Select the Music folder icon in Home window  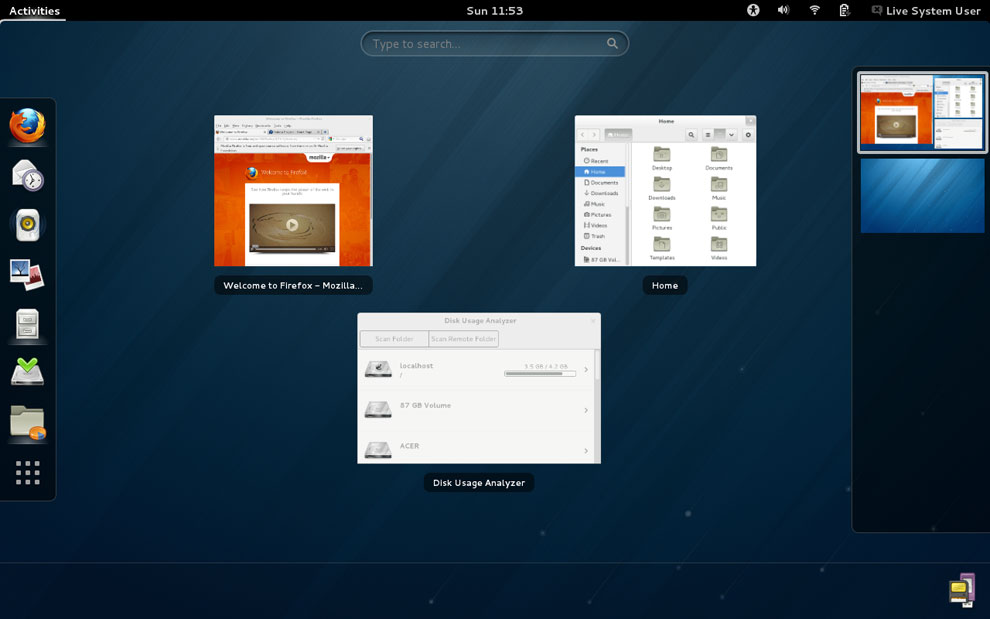[x=719, y=184]
